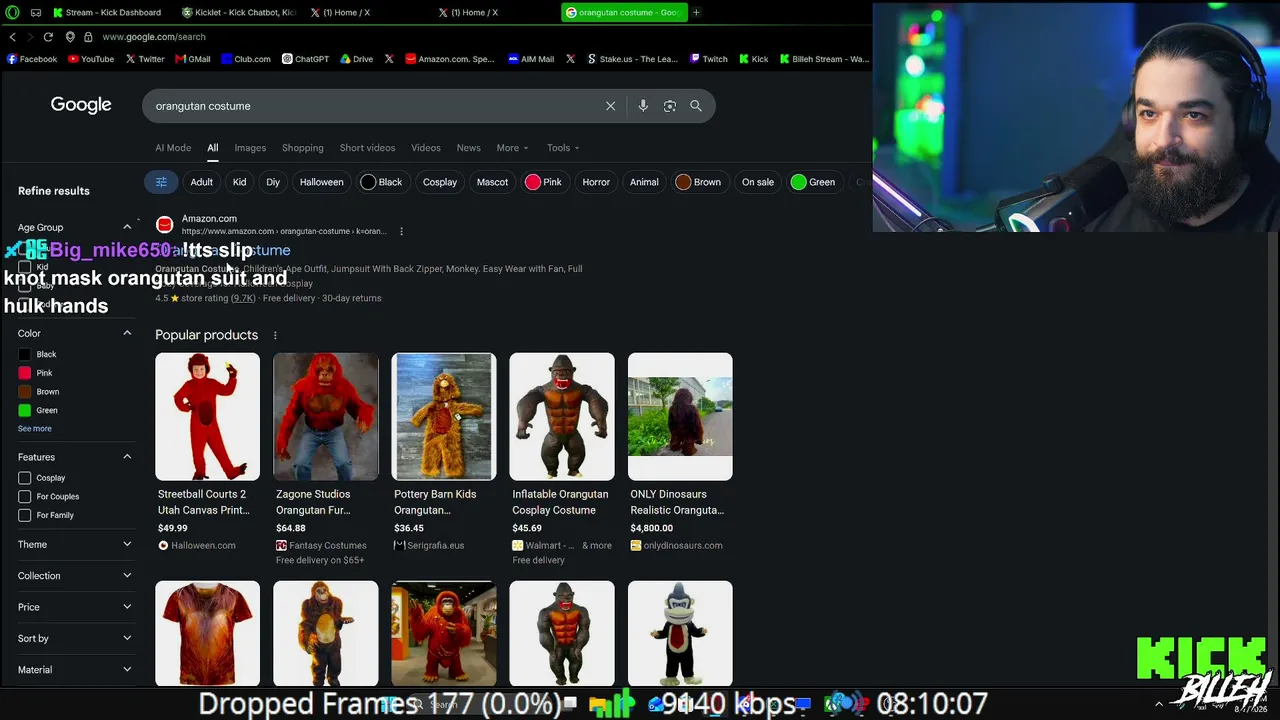
Task: Open the Club.com bookmark
Action: point(246,59)
